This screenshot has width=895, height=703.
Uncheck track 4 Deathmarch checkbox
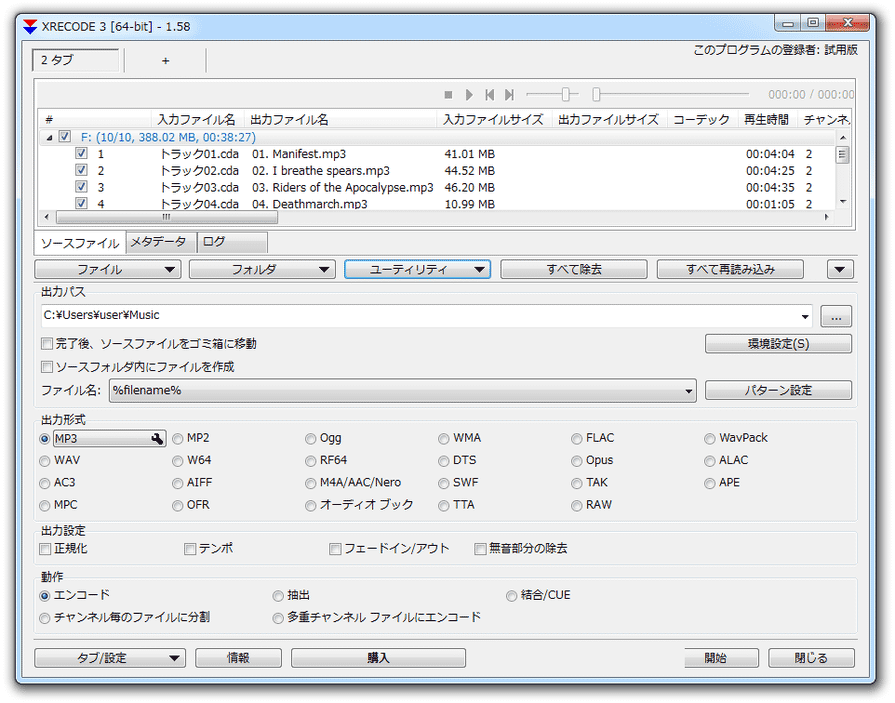[x=82, y=203]
